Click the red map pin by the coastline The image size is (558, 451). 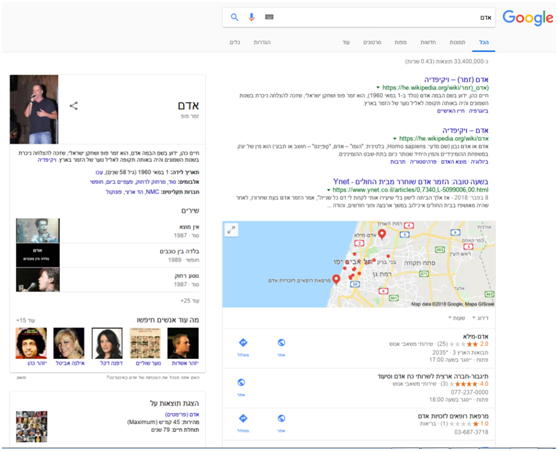336,279
